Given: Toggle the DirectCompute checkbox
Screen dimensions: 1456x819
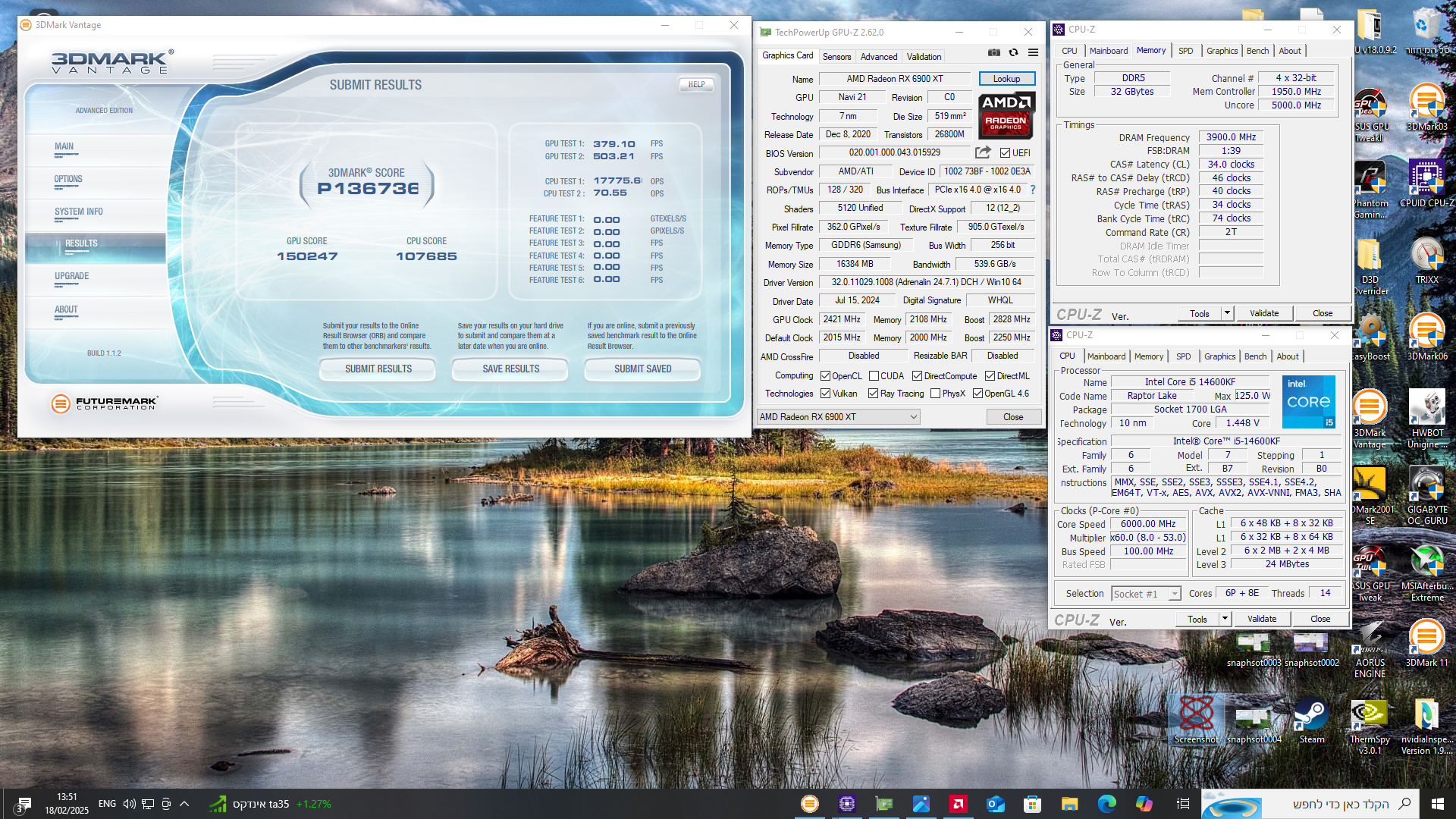Looking at the screenshot, I should tap(918, 376).
